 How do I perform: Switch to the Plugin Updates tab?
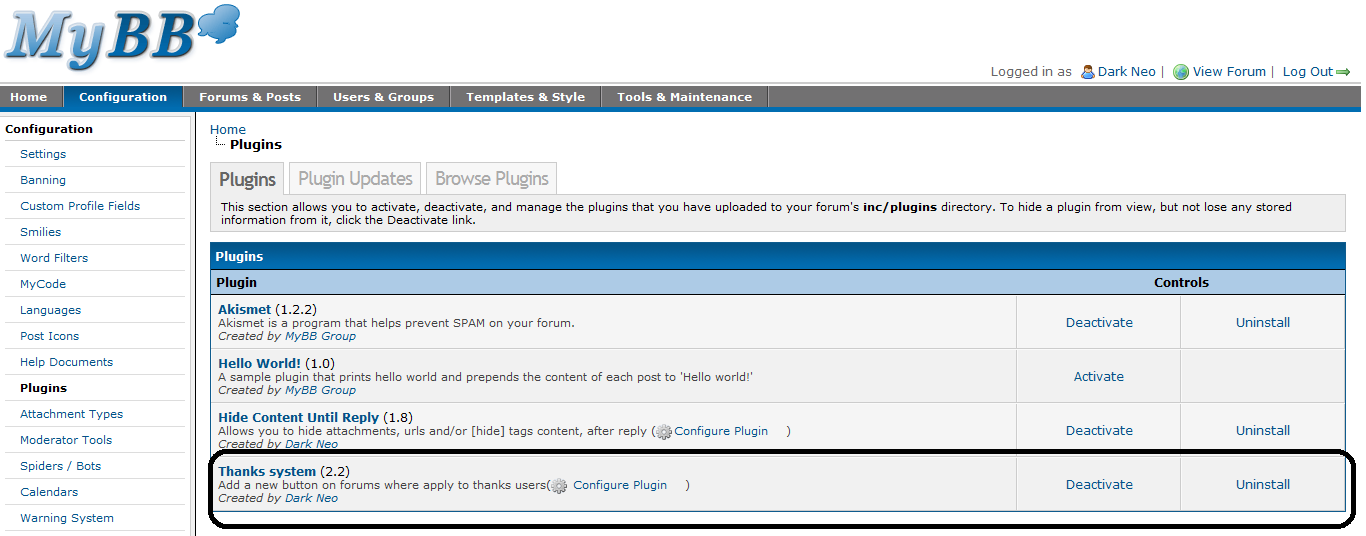356,178
